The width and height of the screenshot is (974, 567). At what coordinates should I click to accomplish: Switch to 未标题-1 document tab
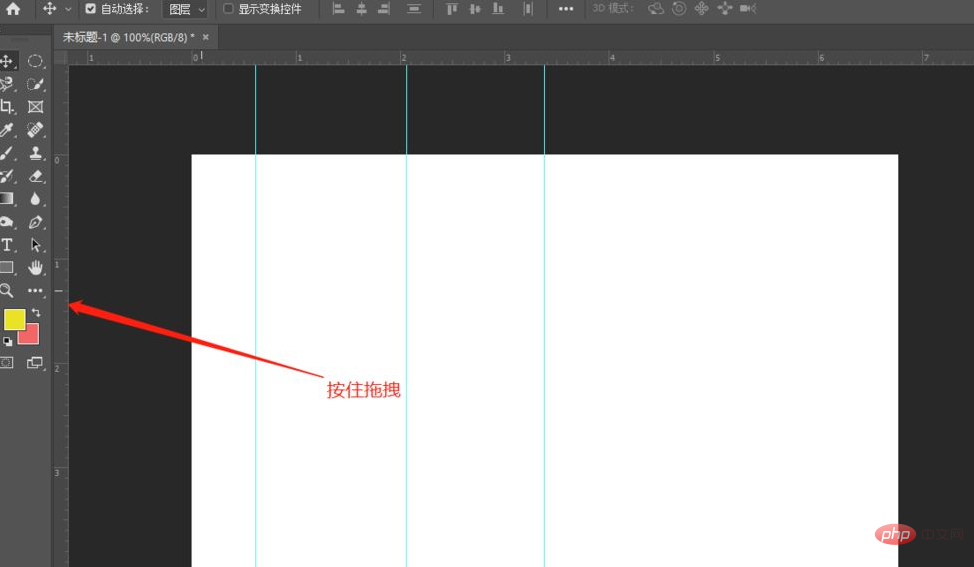pyautogui.click(x=129, y=37)
